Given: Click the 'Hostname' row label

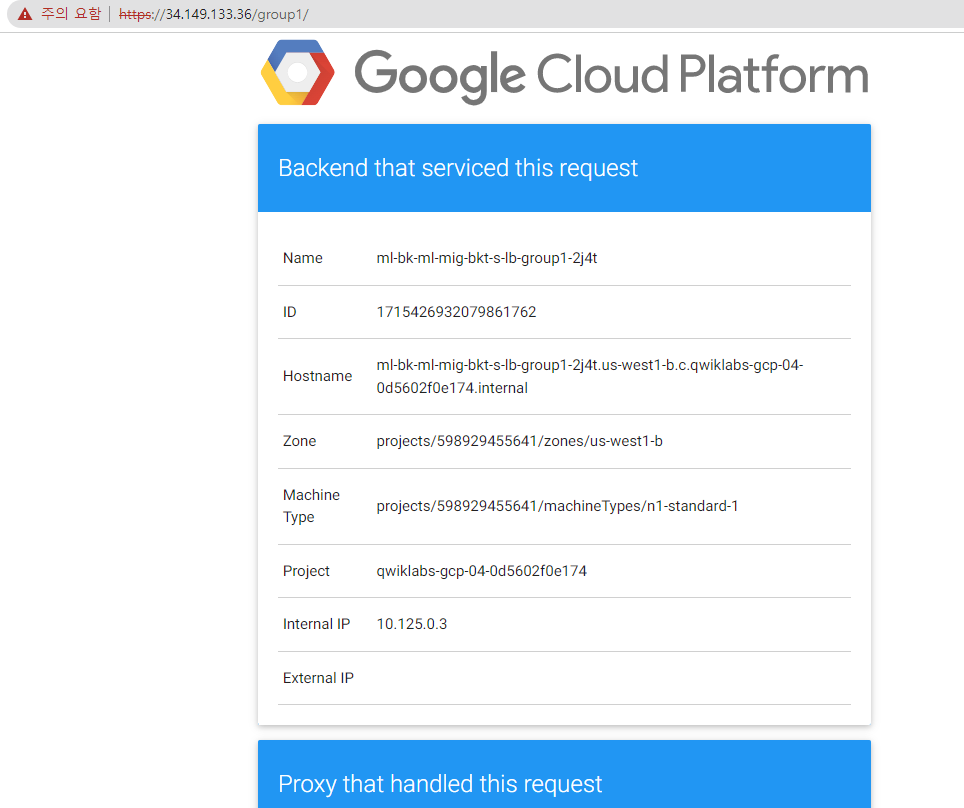Looking at the screenshot, I should [x=317, y=376].
